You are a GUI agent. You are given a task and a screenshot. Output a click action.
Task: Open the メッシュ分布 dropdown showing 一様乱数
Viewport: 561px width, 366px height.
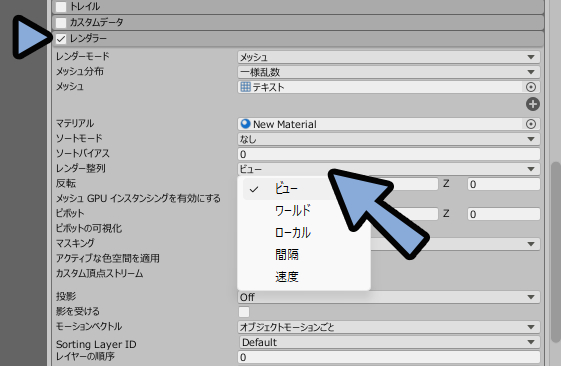(x=389, y=72)
